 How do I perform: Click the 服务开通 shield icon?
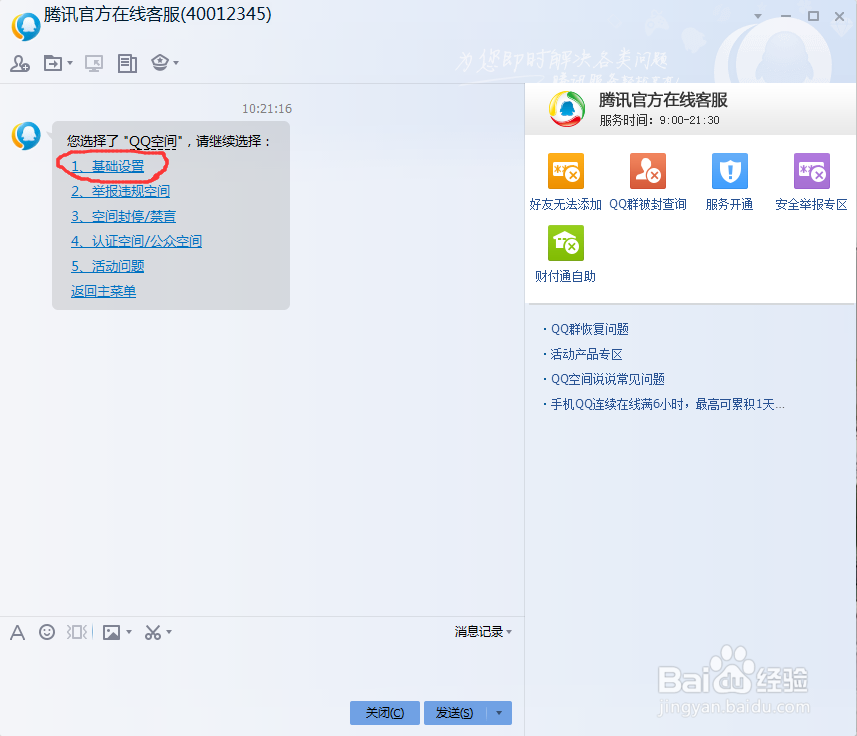click(x=730, y=171)
